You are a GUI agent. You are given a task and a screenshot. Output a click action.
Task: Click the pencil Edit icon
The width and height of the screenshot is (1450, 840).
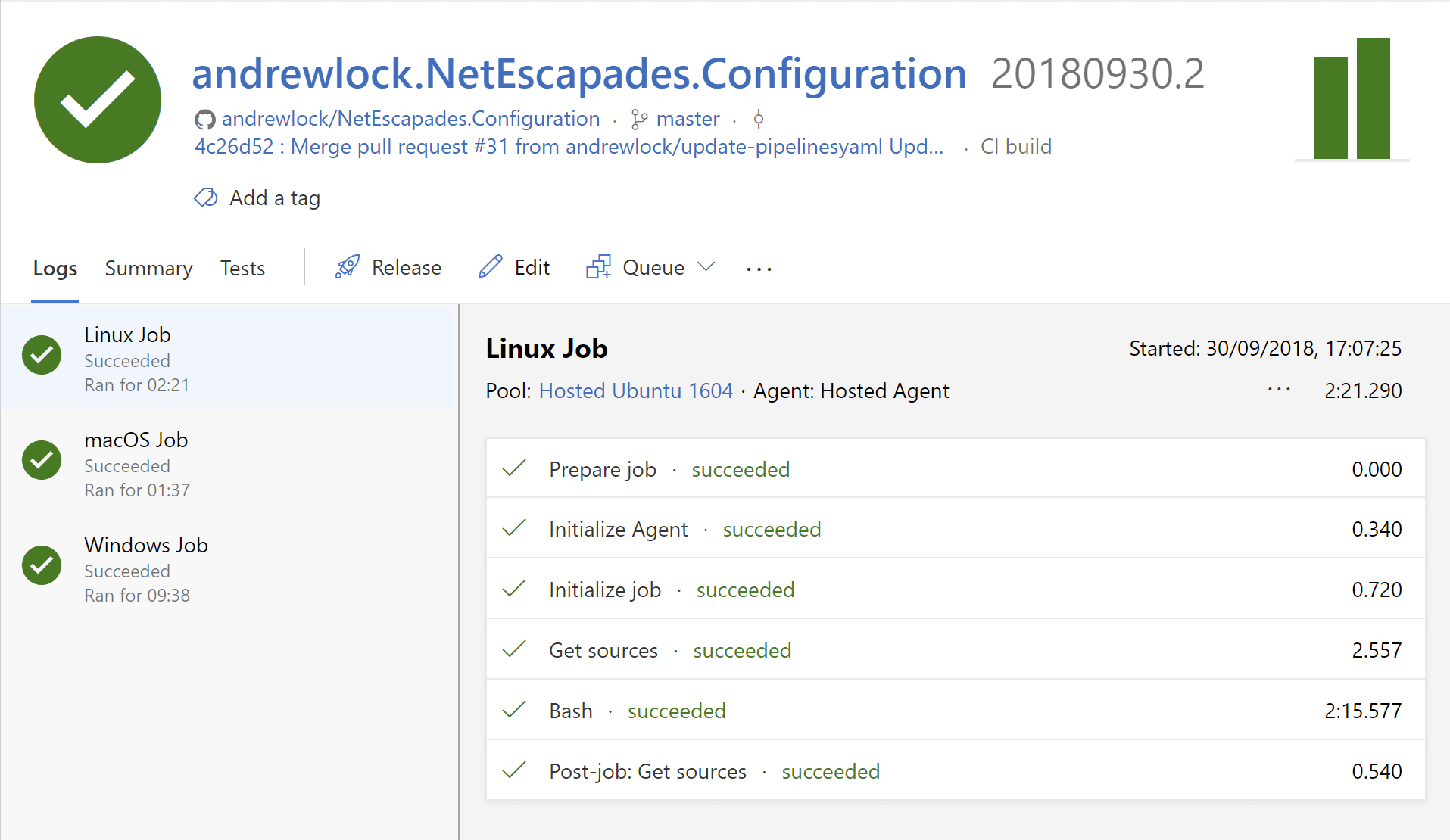491,266
